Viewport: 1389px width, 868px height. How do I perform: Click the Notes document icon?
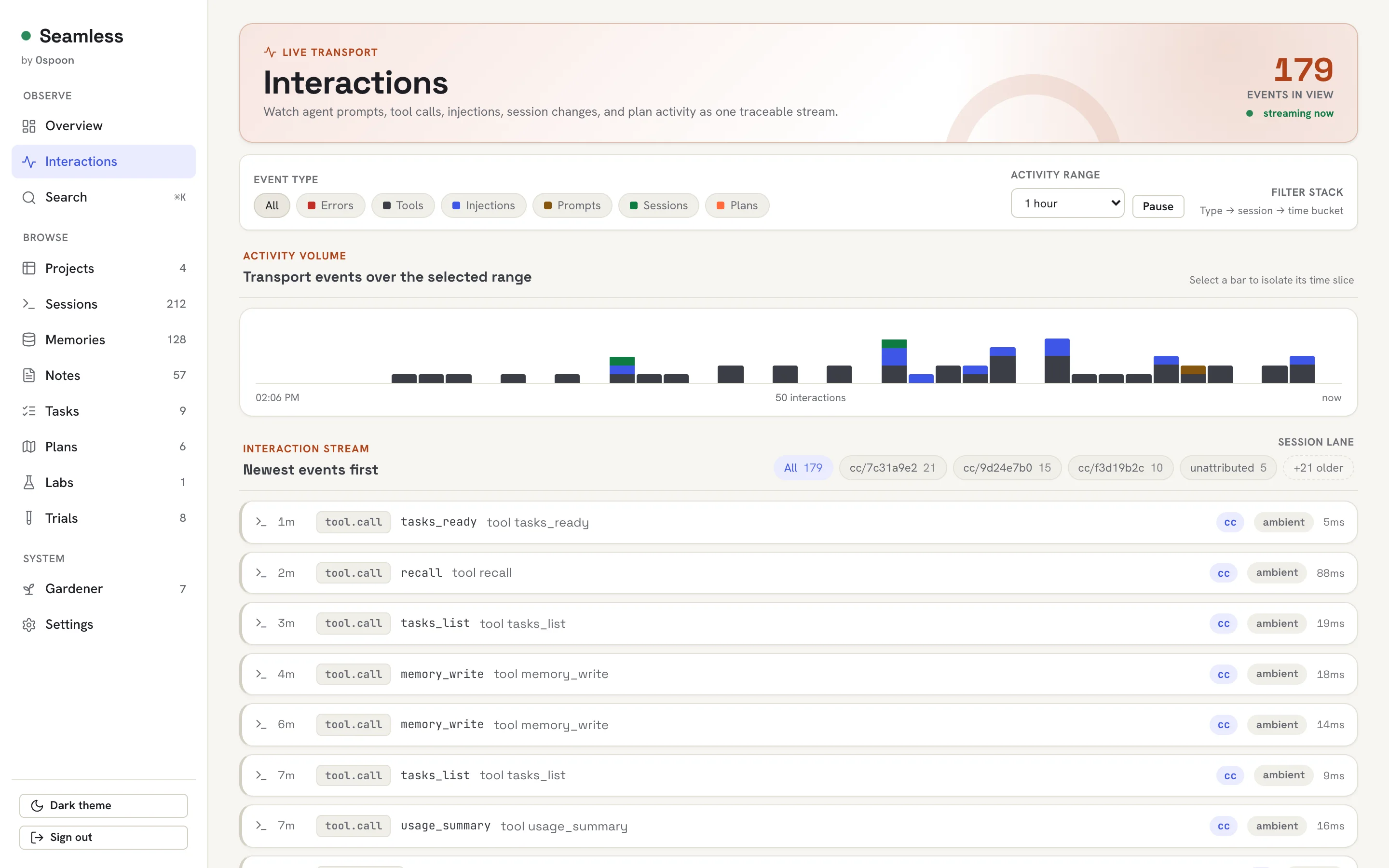click(29, 375)
